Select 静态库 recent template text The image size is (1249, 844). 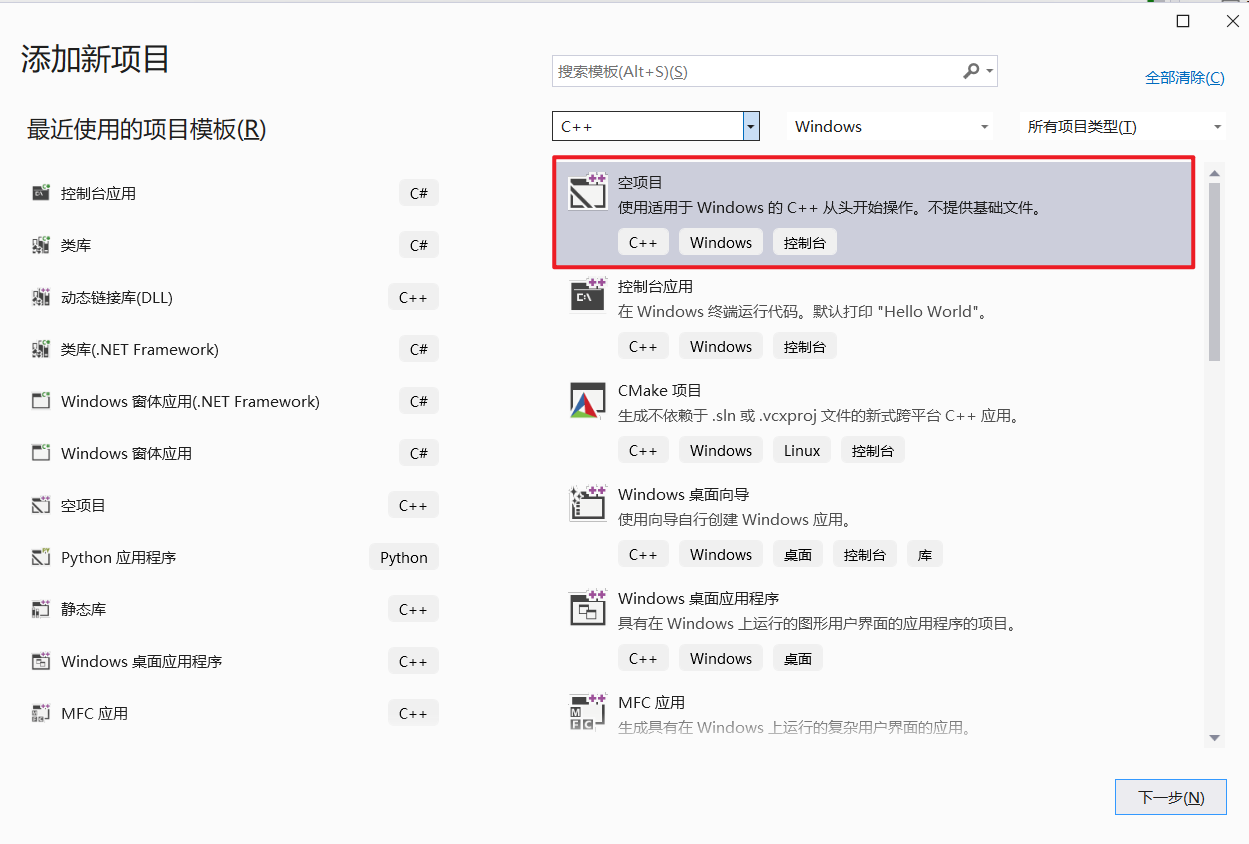[83, 609]
